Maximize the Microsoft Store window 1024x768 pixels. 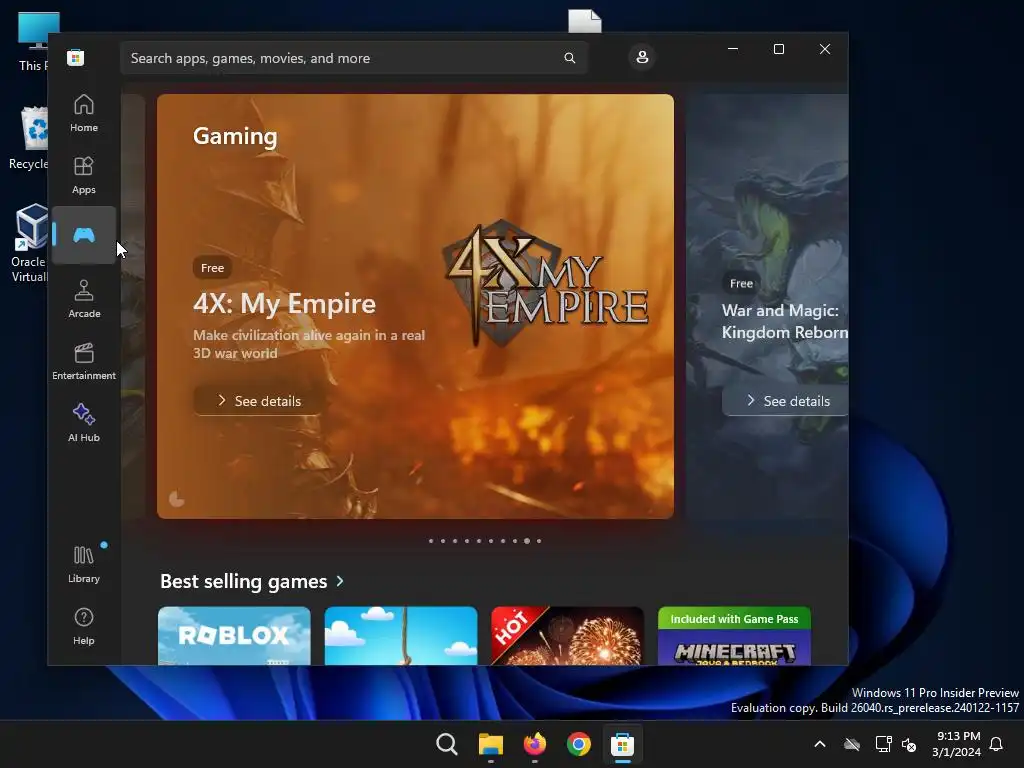(x=778, y=49)
